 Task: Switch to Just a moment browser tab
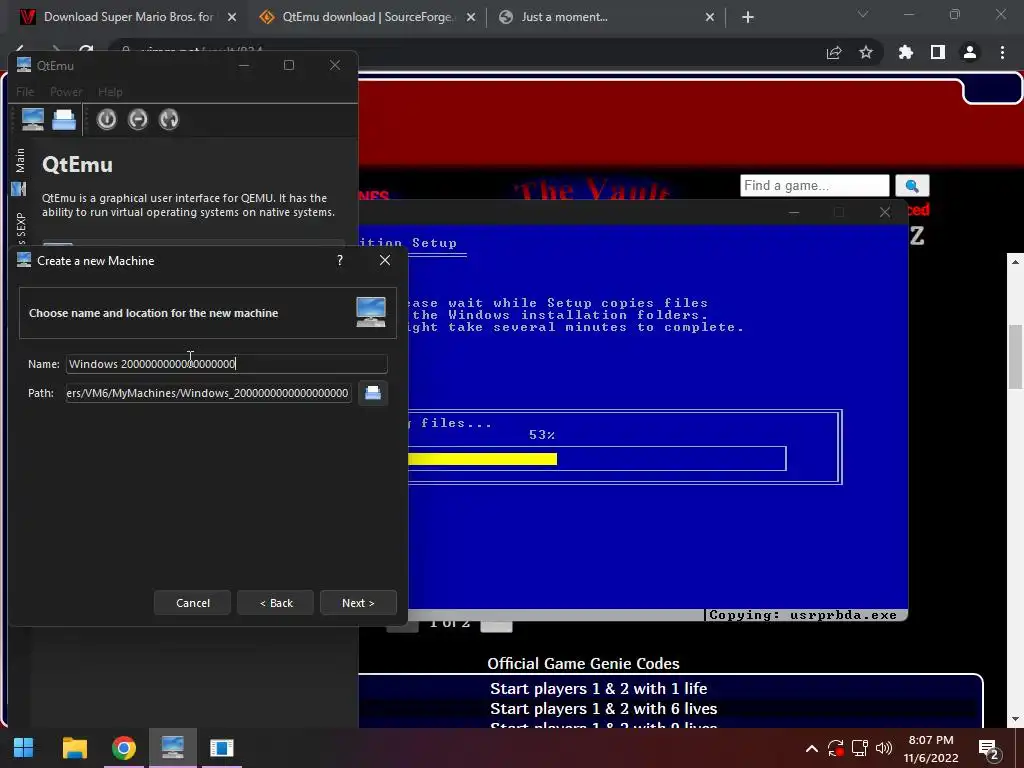(564, 17)
